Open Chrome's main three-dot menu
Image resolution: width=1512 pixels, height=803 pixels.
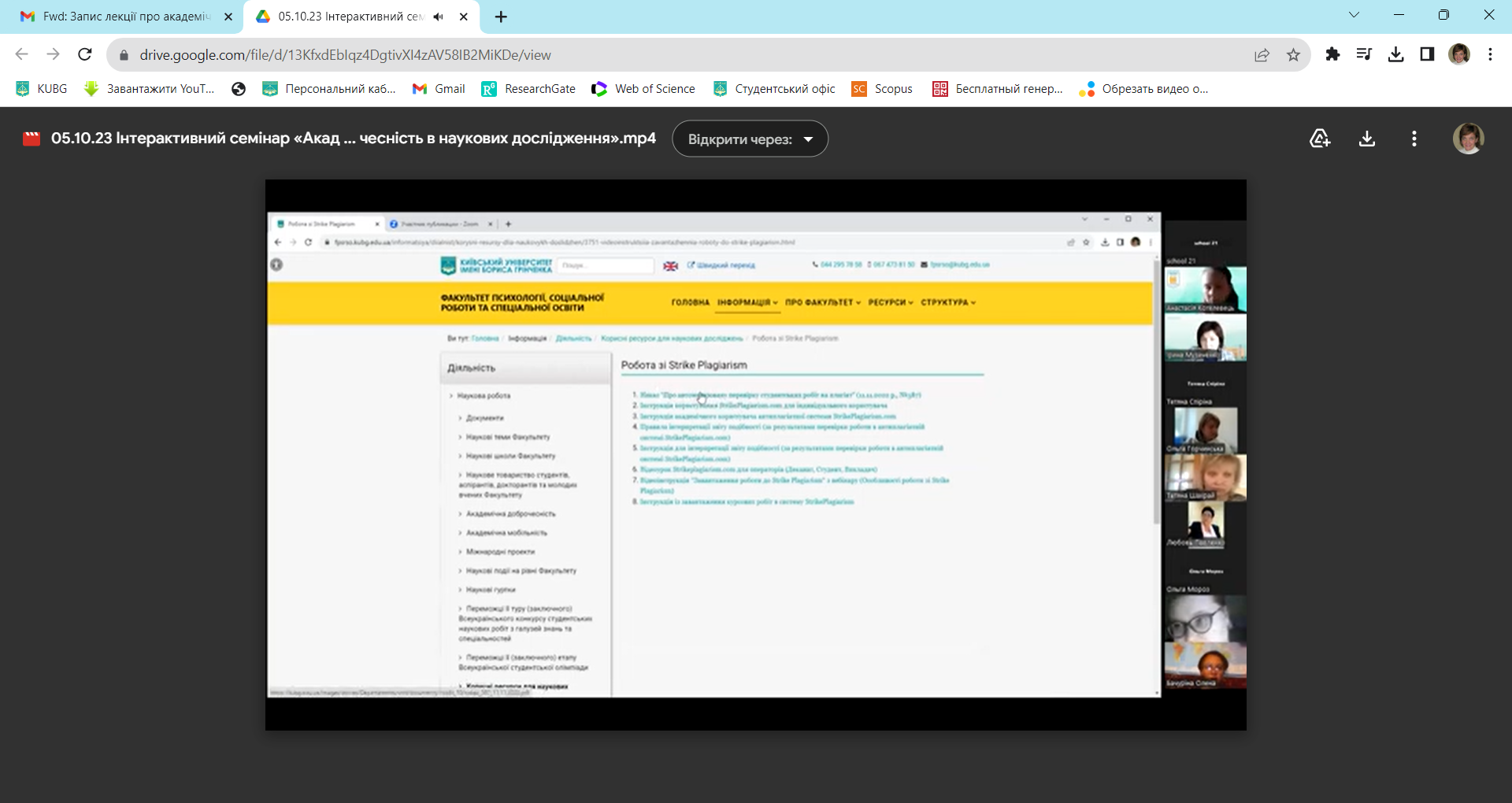(1490, 54)
